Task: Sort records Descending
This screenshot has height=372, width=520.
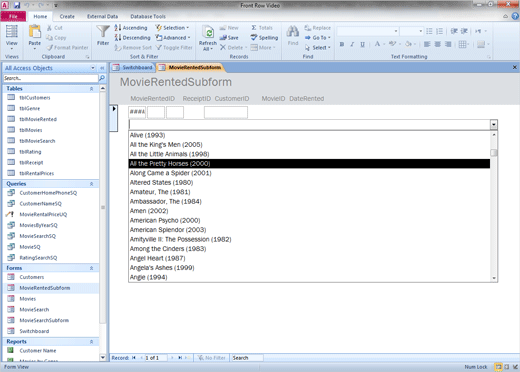Action: [132, 38]
